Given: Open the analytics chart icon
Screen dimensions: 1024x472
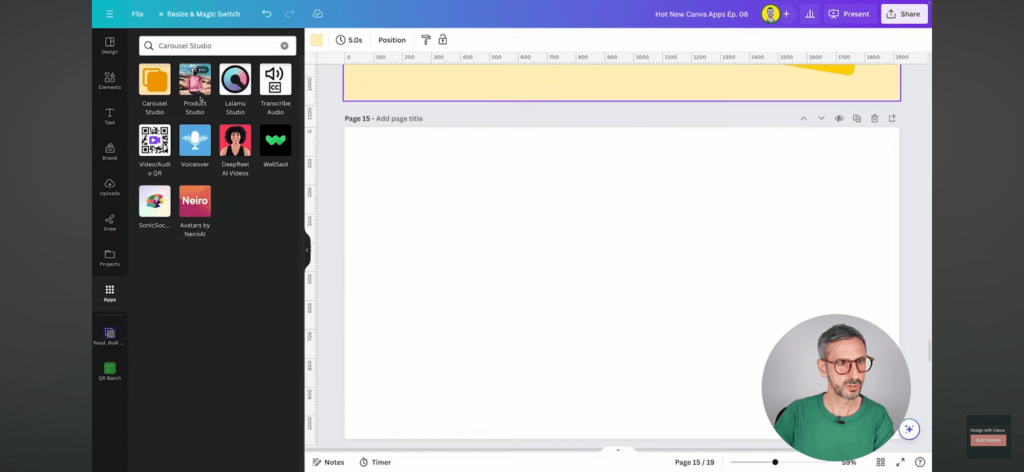Looking at the screenshot, I should (x=810, y=14).
